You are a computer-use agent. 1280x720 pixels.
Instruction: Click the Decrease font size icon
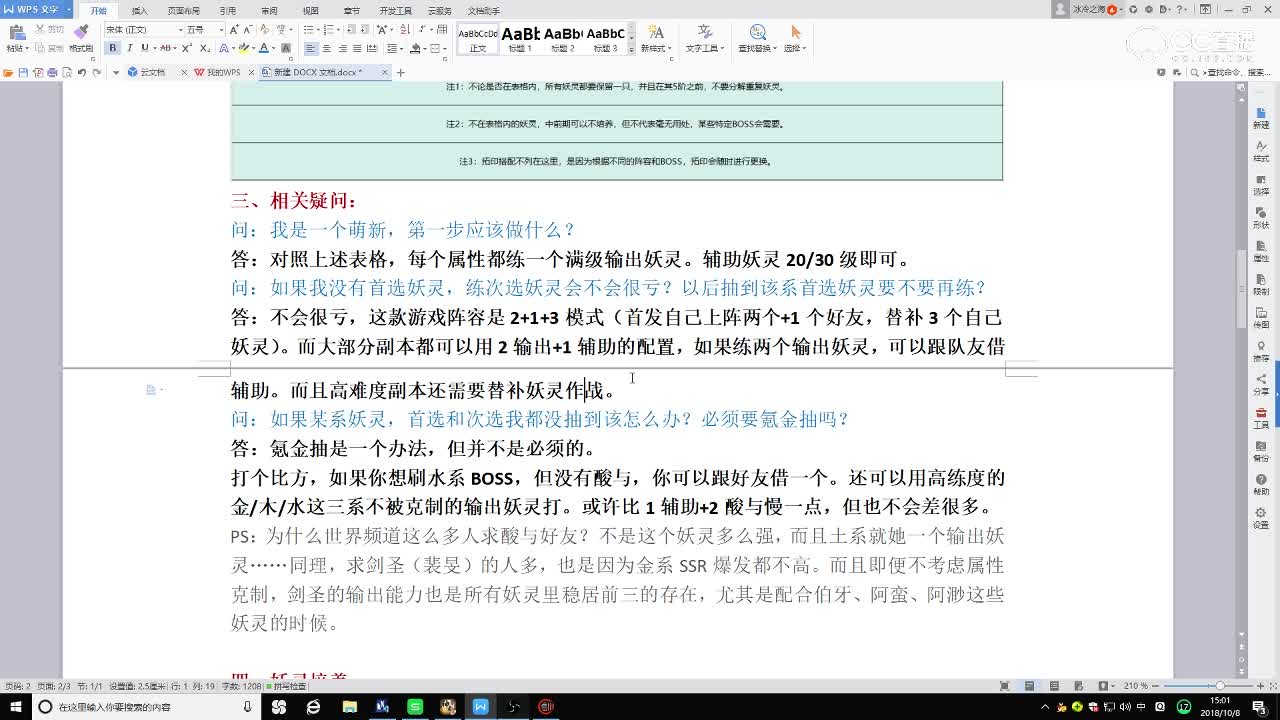pos(248,30)
